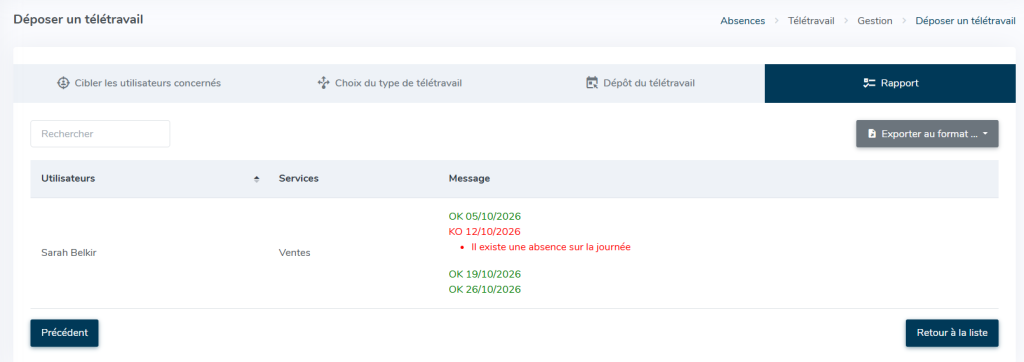
Task: Click the Déposer un télétravail breadcrumb item
Action: (x=965, y=21)
